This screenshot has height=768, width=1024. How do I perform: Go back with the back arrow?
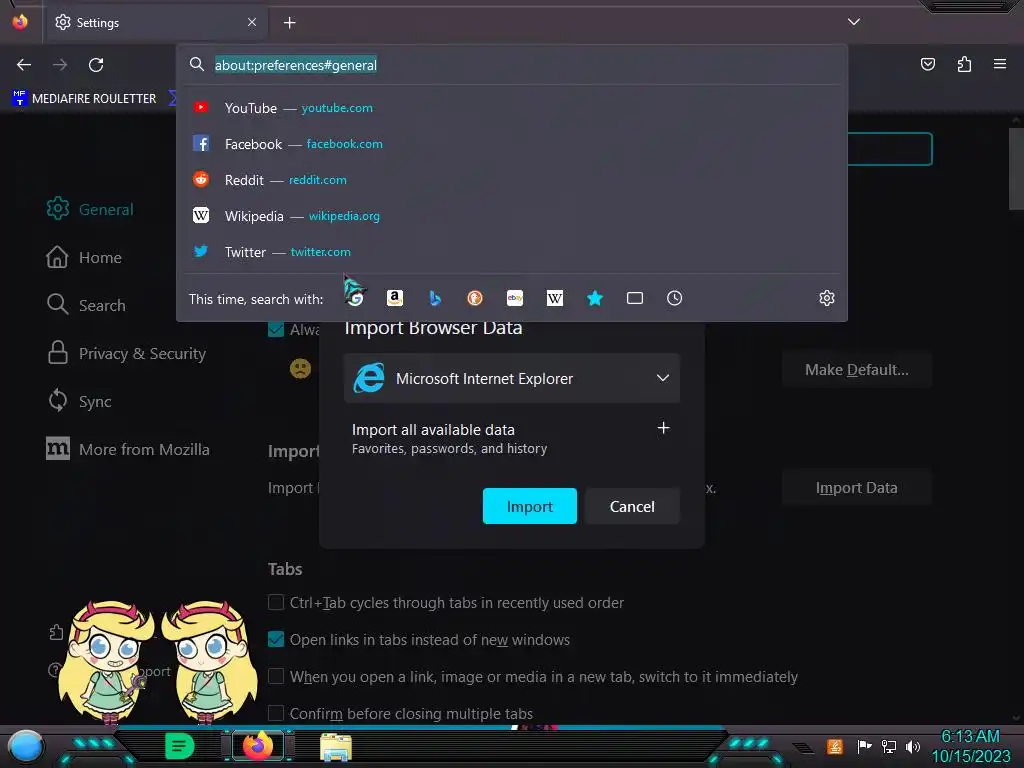[24, 65]
